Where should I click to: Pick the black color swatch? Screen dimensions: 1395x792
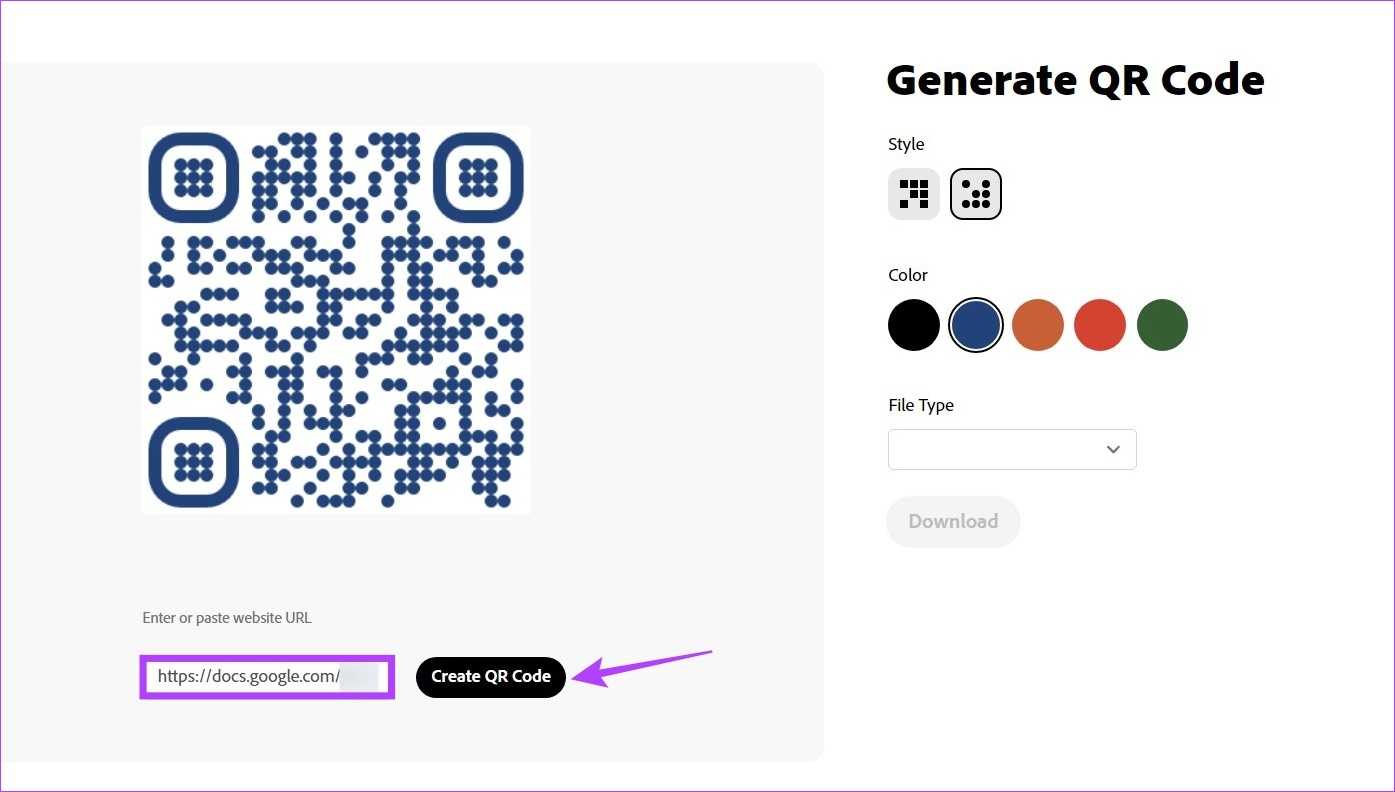click(914, 325)
